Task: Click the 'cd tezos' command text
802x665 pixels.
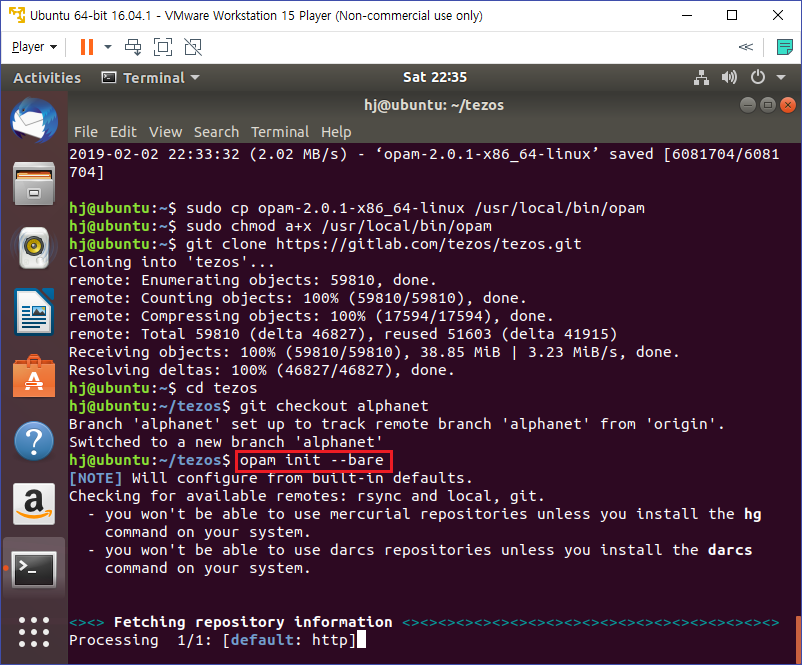Action: coord(221,388)
